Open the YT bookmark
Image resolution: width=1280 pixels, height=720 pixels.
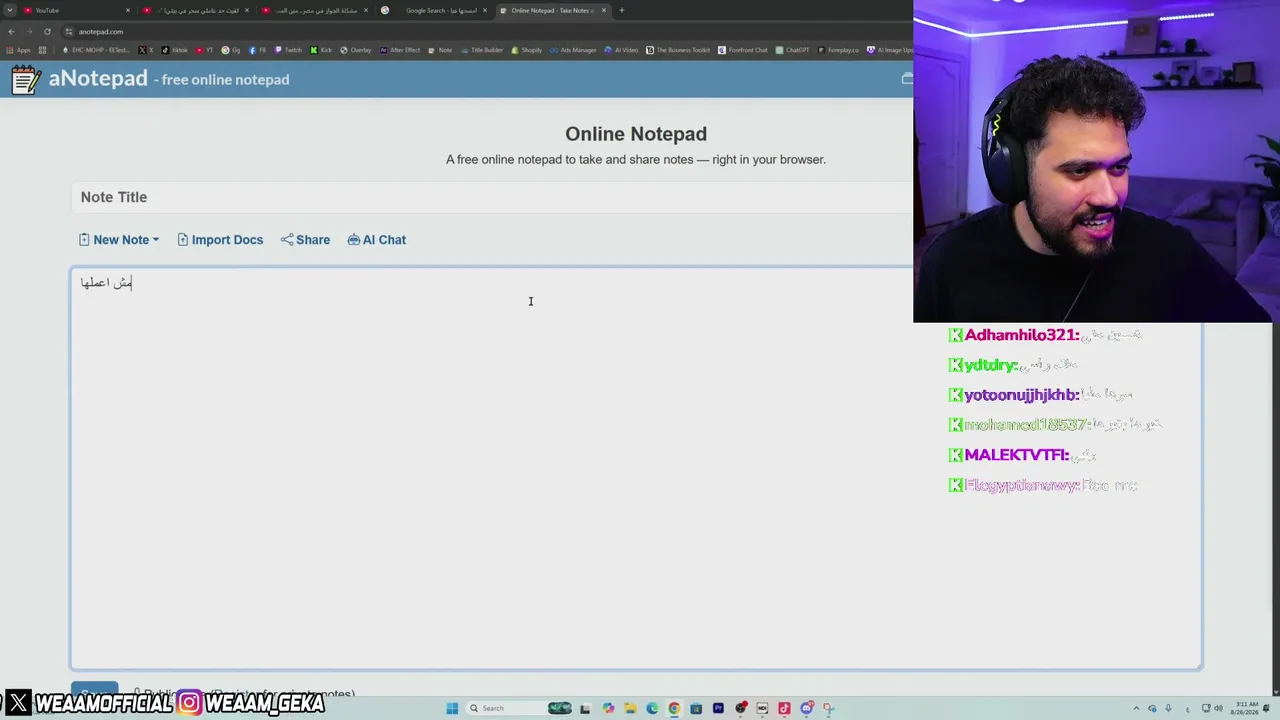pyautogui.click(x=205, y=50)
